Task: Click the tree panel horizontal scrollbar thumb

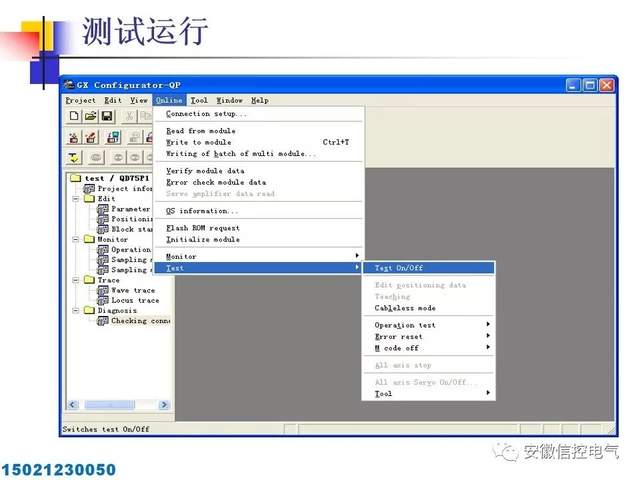Action: coord(109,404)
